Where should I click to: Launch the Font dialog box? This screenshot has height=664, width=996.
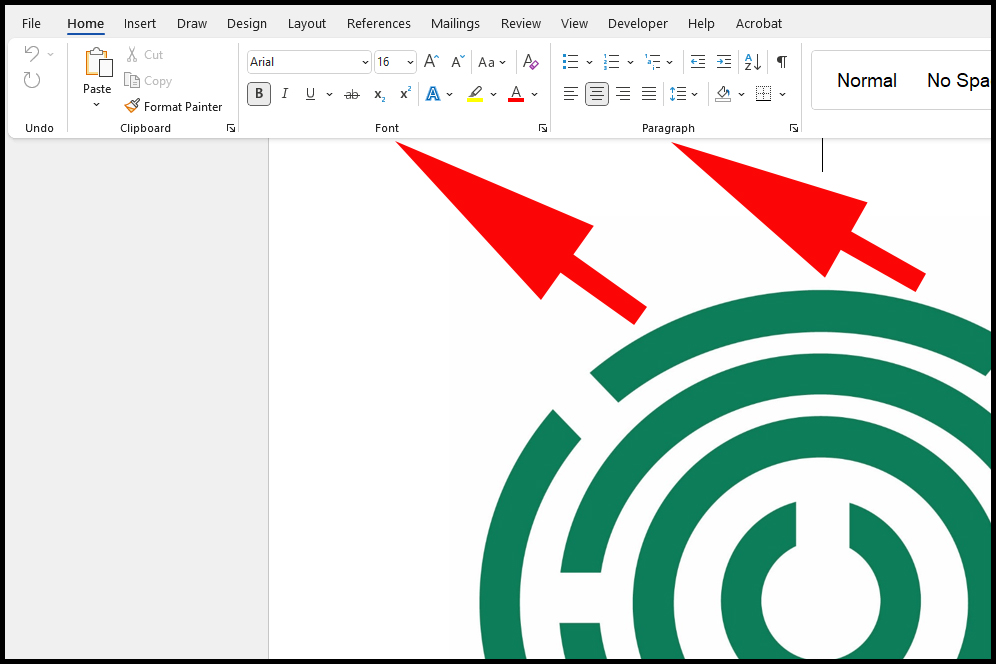tap(543, 128)
